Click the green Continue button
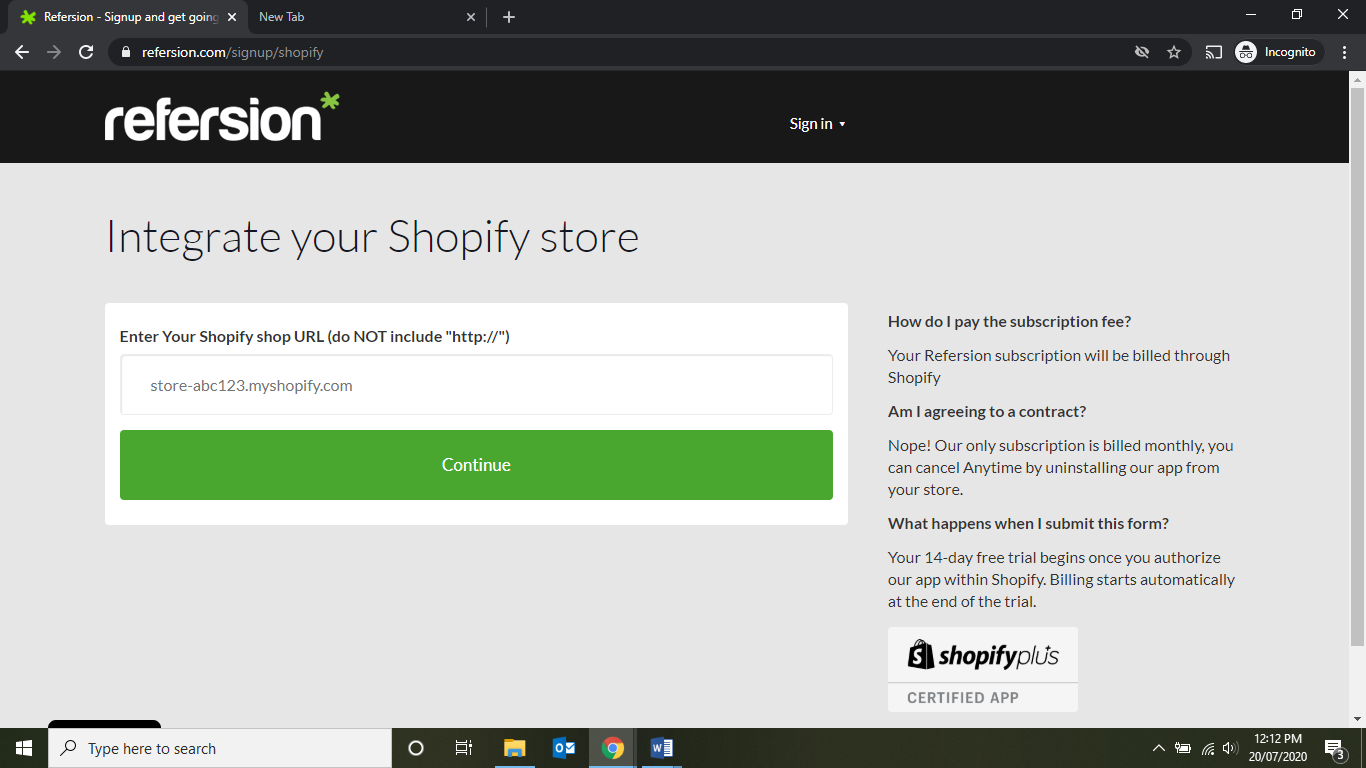The image size is (1366, 768). coord(476,465)
